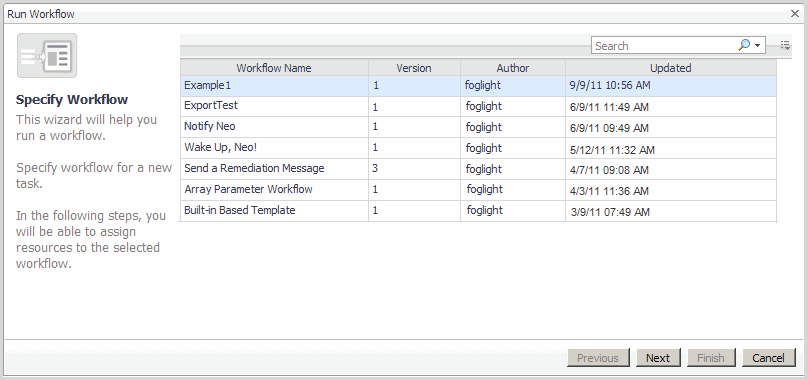Select the Notify Neo workflow

click(x=478, y=127)
